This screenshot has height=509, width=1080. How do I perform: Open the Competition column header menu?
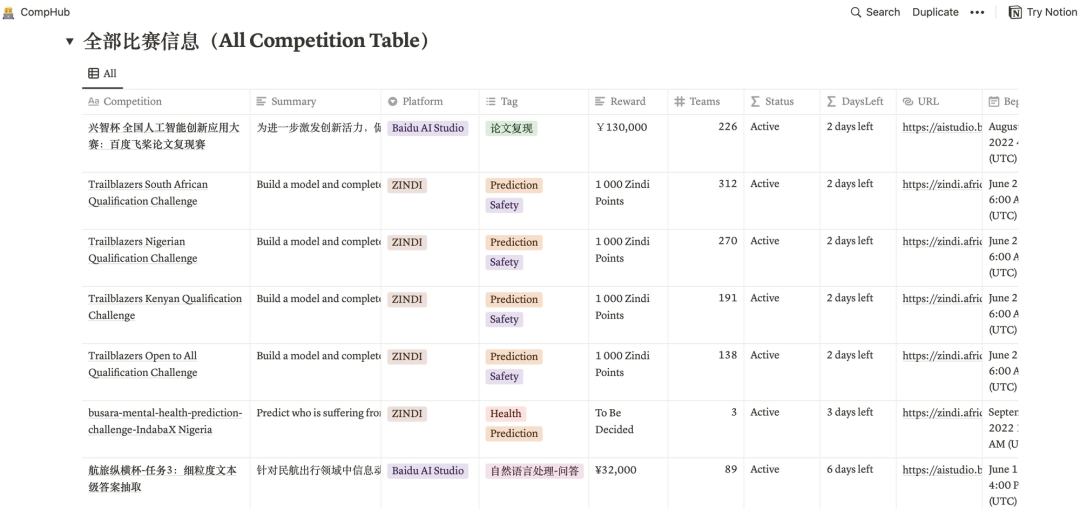point(165,101)
